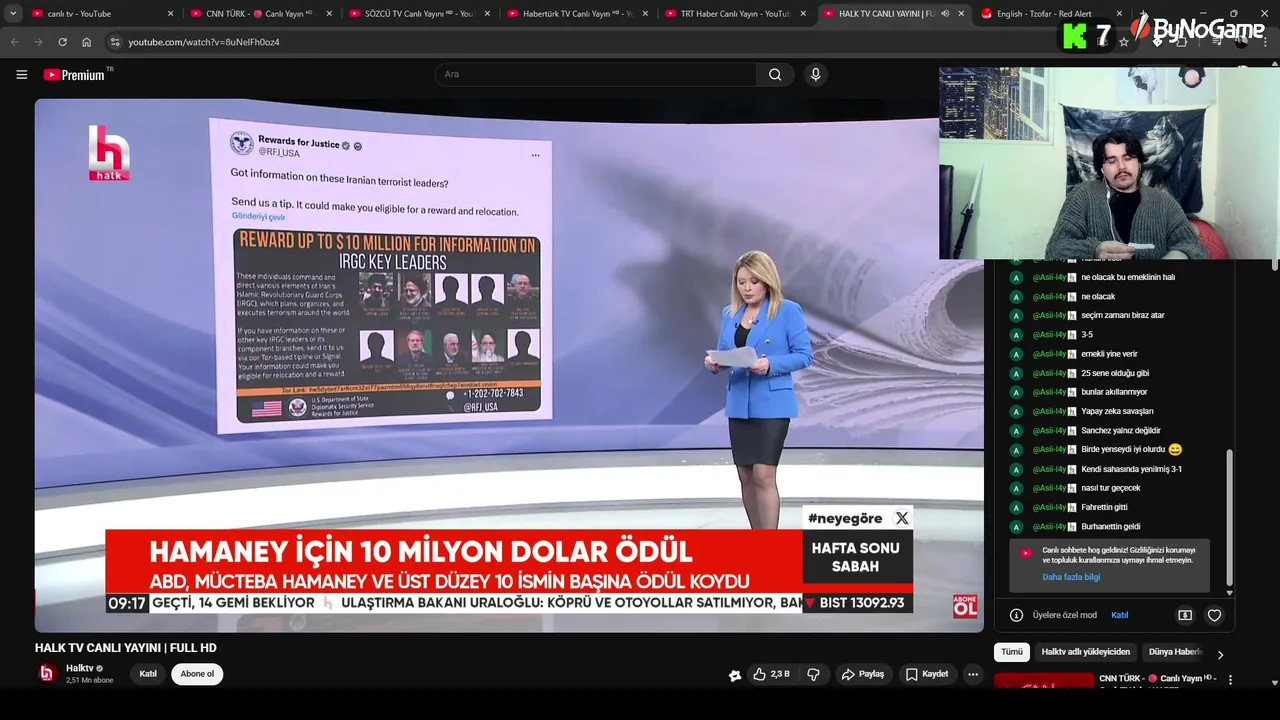Close the TRT Haber browser tab
Image resolution: width=1280 pixels, height=720 pixels.
point(802,14)
